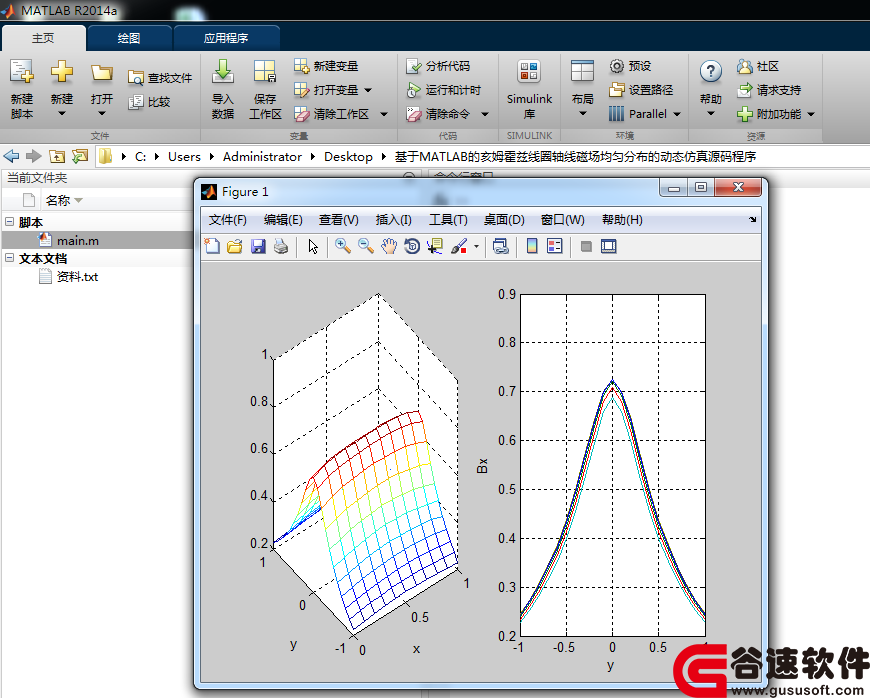Click open file icon in Figure 1 toolbar
The width and height of the screenshot is (870, 698).
235,246
